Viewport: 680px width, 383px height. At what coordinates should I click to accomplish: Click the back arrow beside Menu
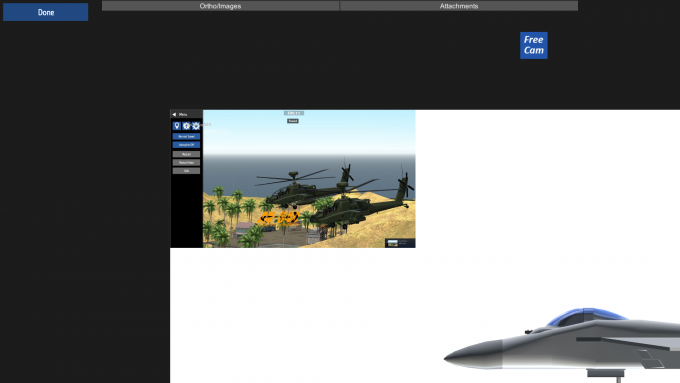174,115
